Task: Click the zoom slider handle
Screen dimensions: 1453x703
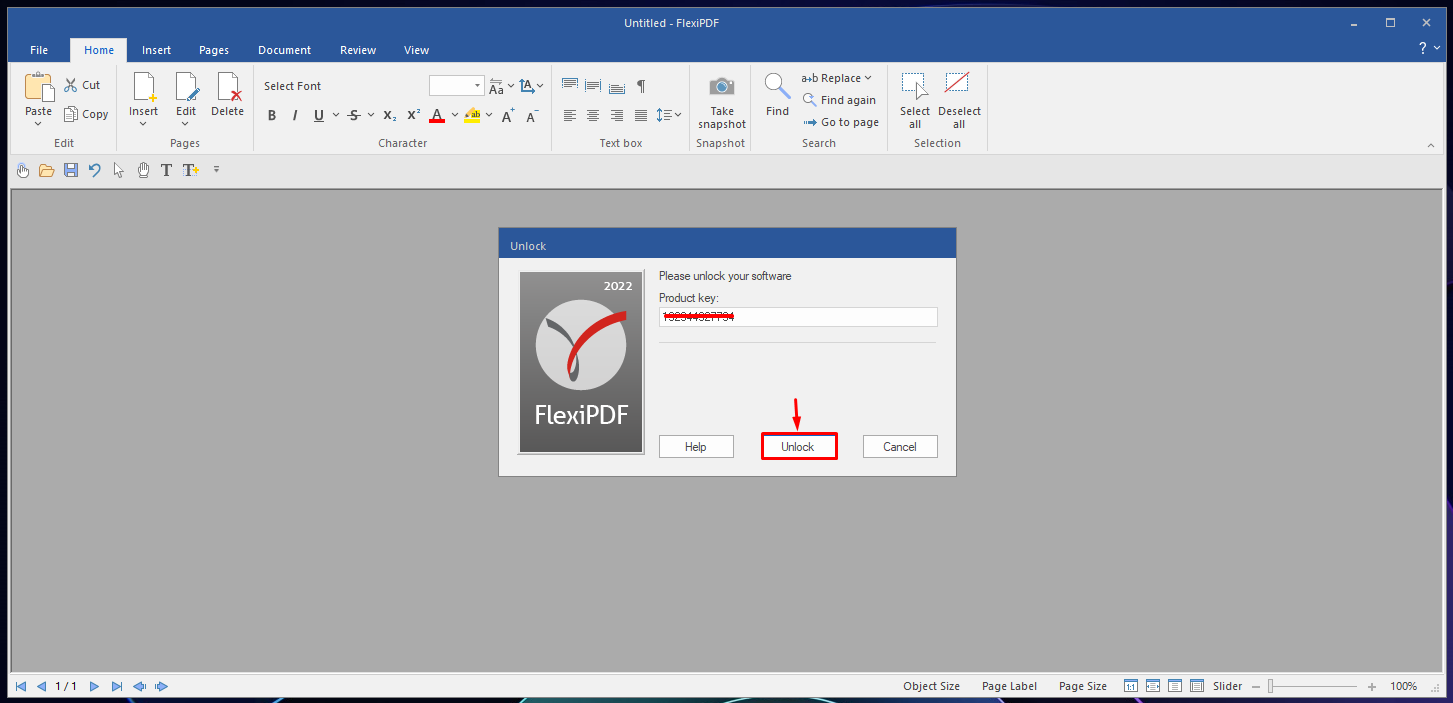Action: pyautogui.click(x=1271, y=686)
